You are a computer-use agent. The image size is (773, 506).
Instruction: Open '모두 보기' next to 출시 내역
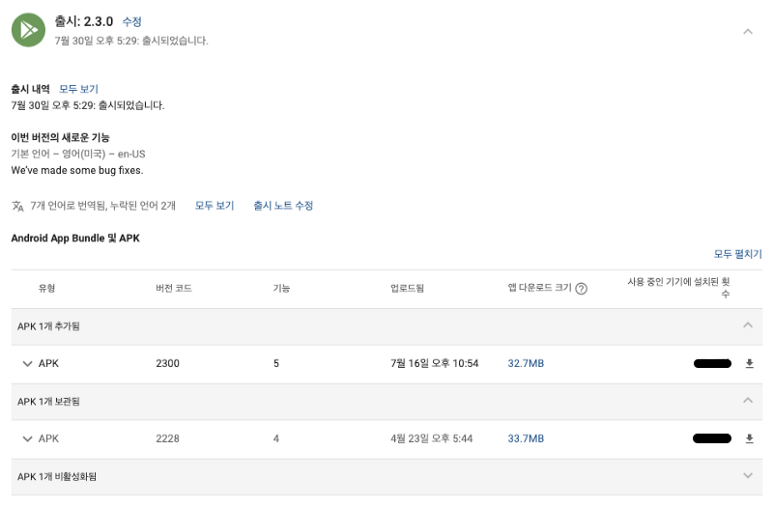pyautogui.click(x=78, y=89)
